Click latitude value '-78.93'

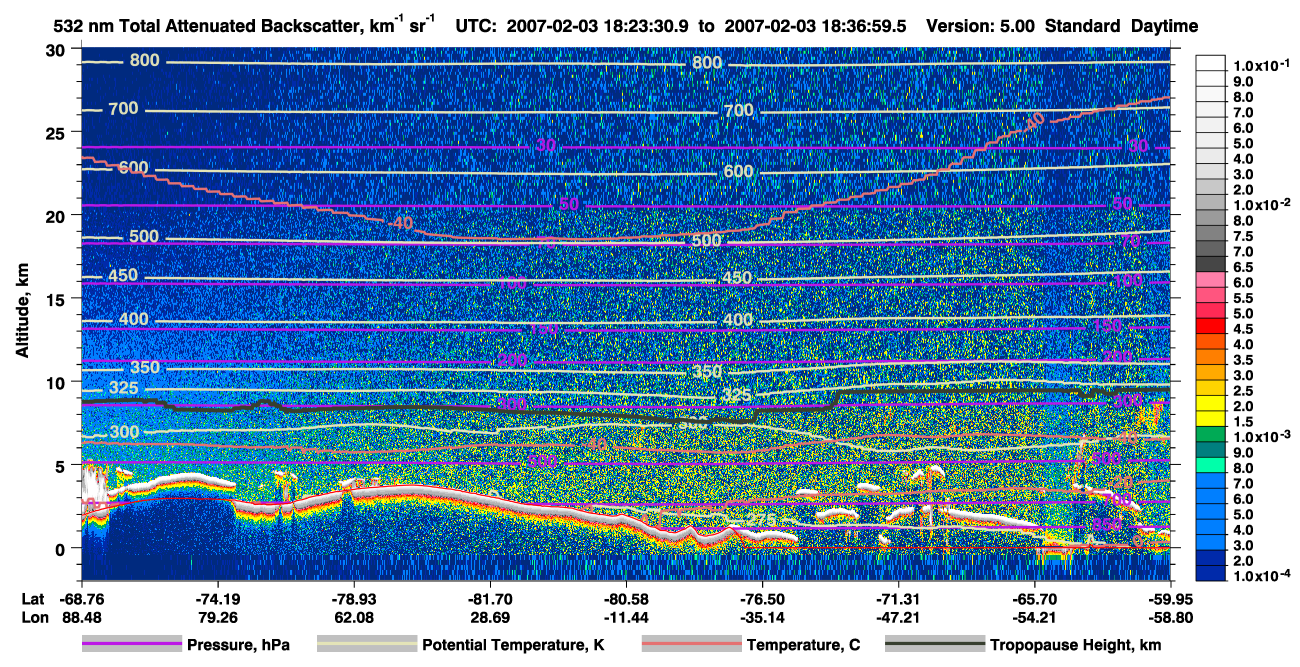(353, 599)
